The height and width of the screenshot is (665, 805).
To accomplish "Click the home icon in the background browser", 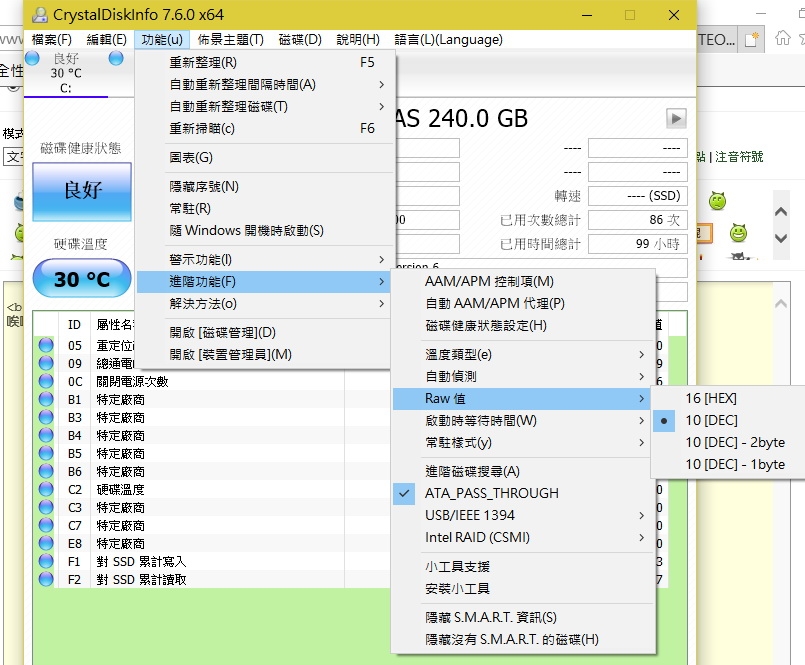I will pos(782,39).
